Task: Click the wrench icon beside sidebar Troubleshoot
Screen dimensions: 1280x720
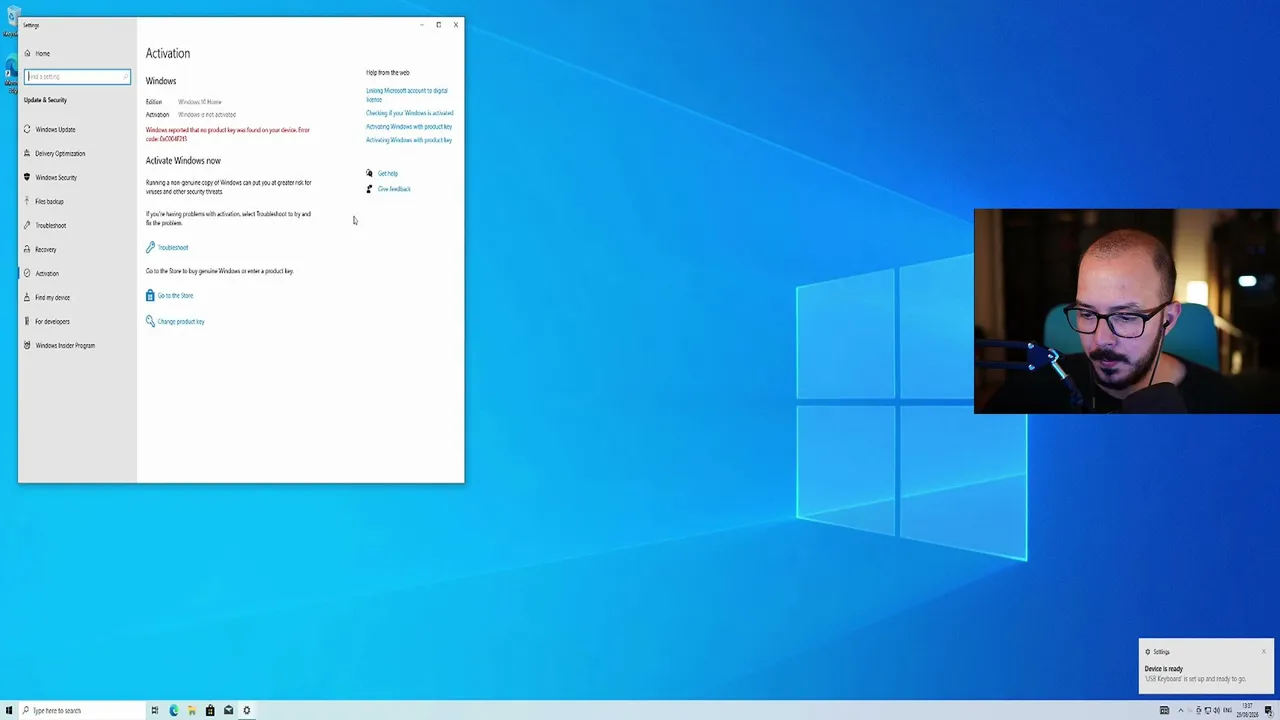Action: [x=27, y=225]
